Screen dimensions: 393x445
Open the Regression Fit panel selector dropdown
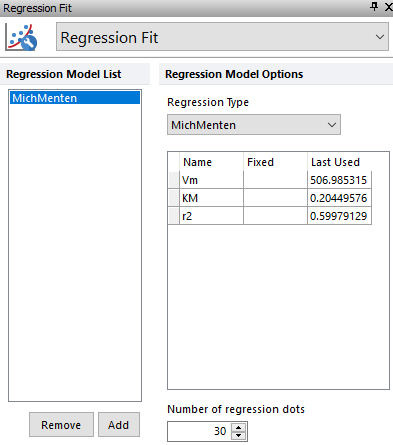[x=222, y=37]
